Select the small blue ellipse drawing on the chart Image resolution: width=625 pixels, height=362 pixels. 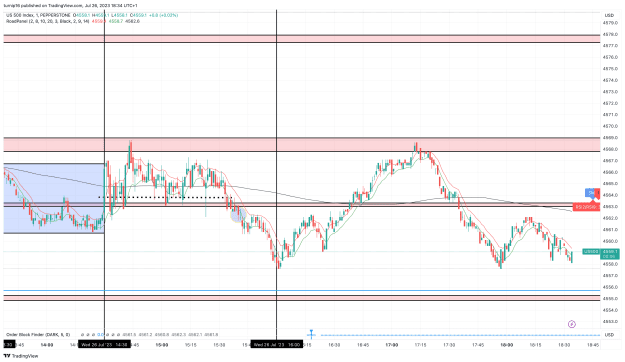tap(238, 215)
